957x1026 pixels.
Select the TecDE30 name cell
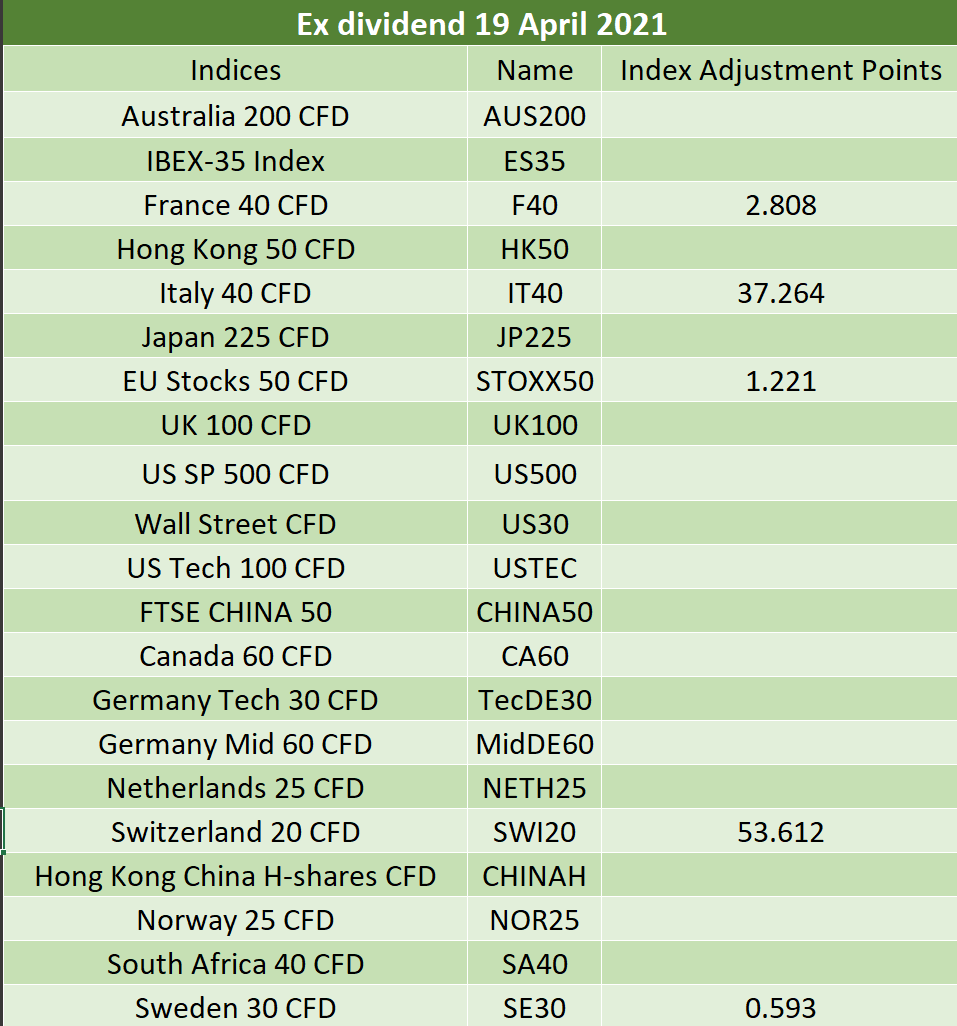(x=534, y=699)
